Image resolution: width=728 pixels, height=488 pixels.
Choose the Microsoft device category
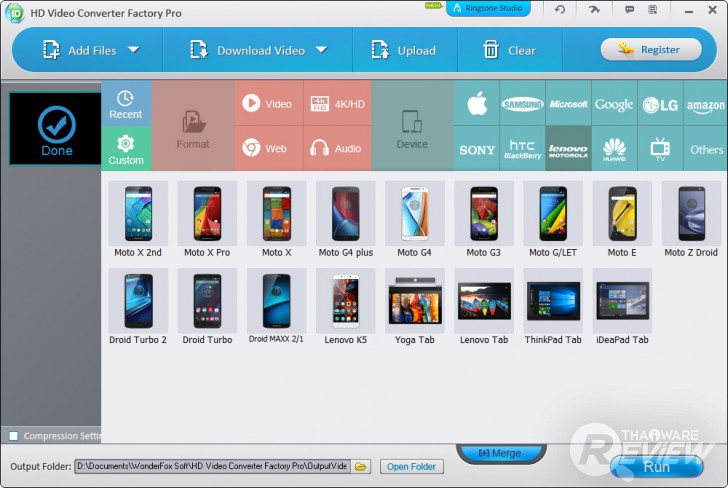coord(568,103)
